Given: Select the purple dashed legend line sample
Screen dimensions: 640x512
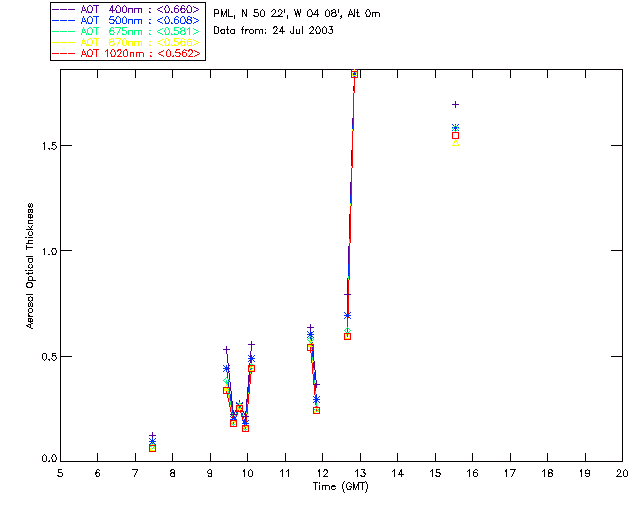Looking at the screenshot, I should (x=63, y=9).
